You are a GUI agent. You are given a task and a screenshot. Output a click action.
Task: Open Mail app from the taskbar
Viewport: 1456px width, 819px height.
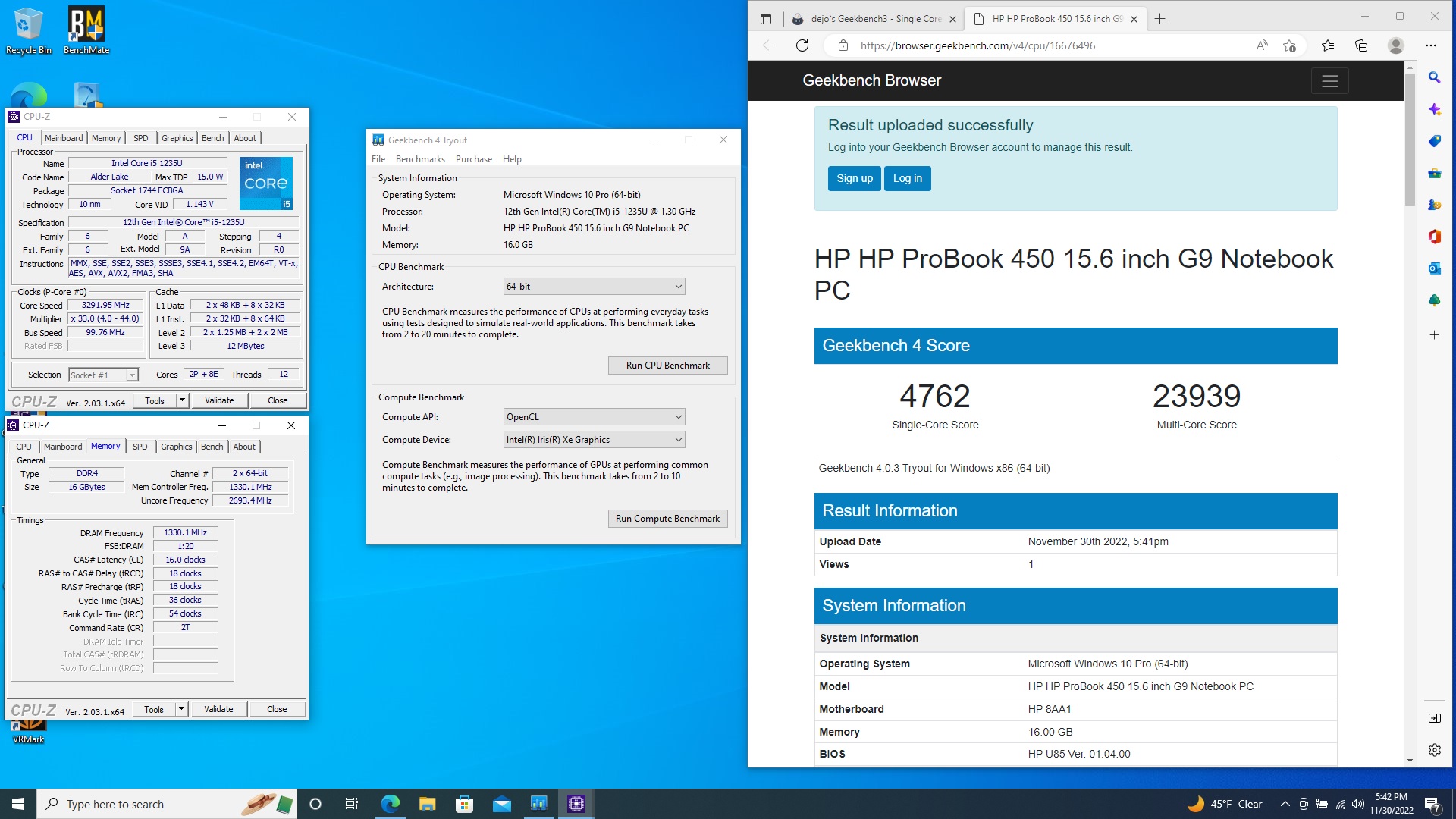click(501, 804)
